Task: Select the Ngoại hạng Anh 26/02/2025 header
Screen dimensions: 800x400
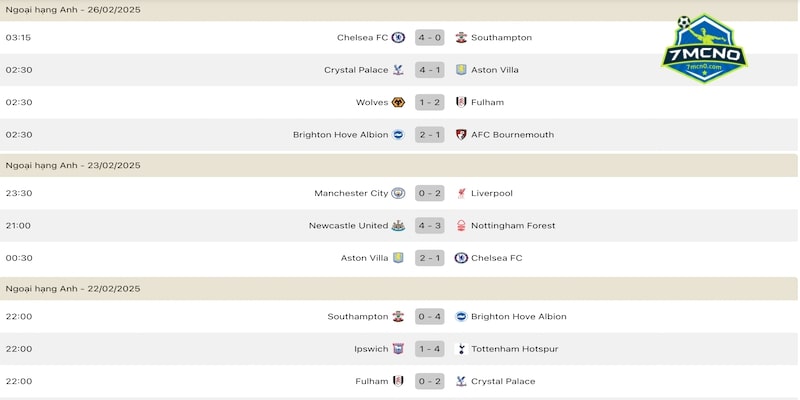Action: point(72,9)
